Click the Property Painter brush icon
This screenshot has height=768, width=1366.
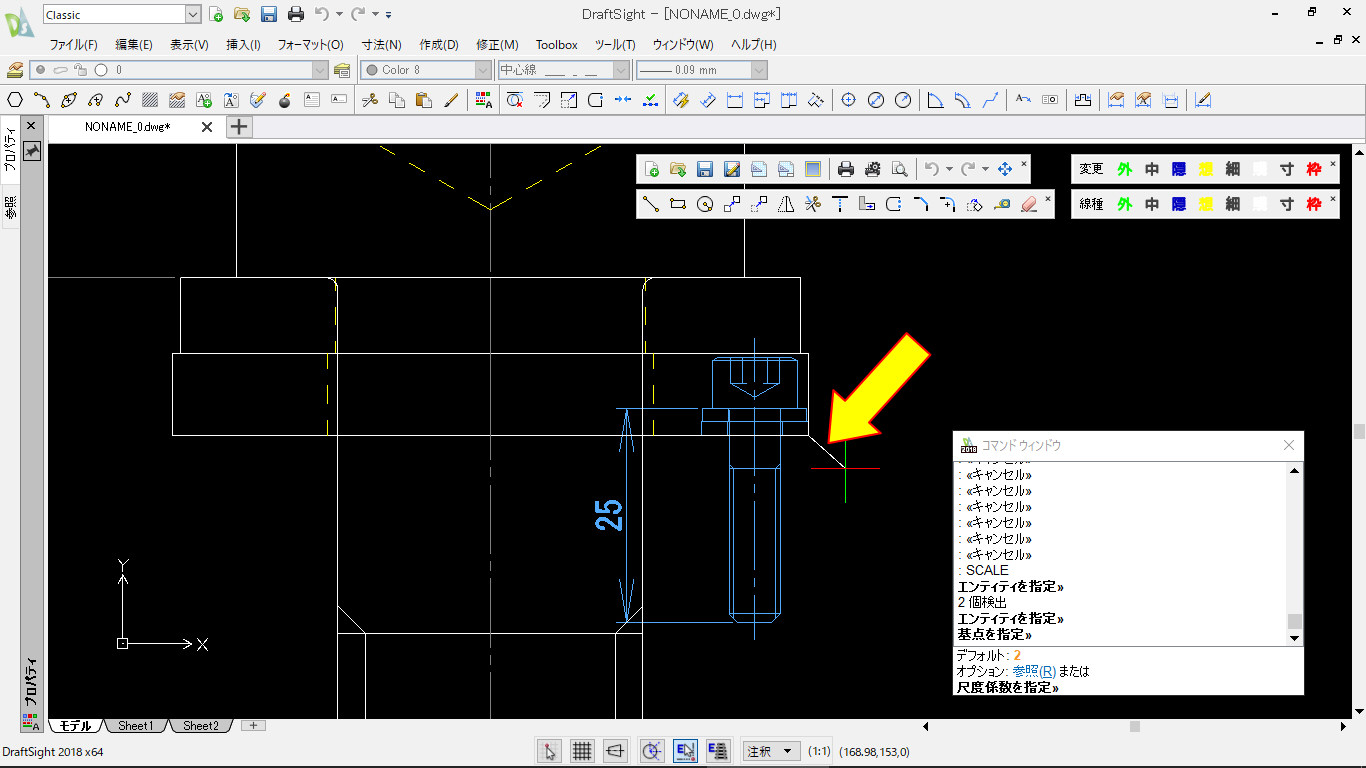pos(450,100)
